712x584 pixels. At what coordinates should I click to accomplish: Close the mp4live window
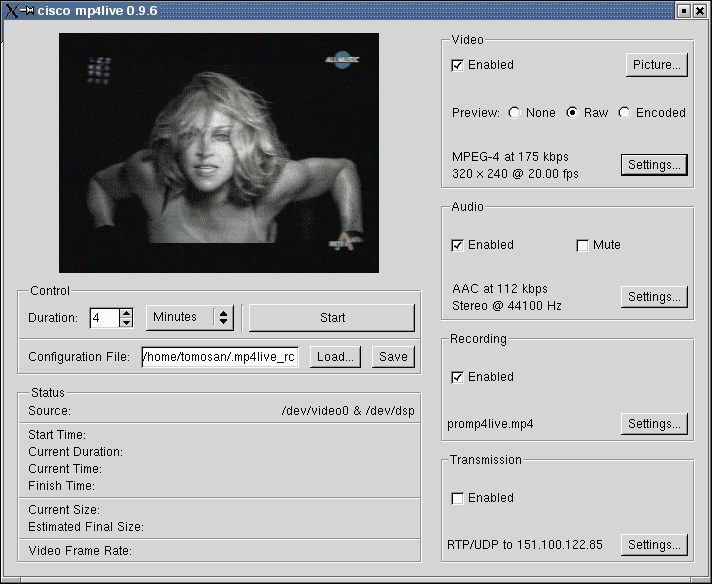(699, 9)
